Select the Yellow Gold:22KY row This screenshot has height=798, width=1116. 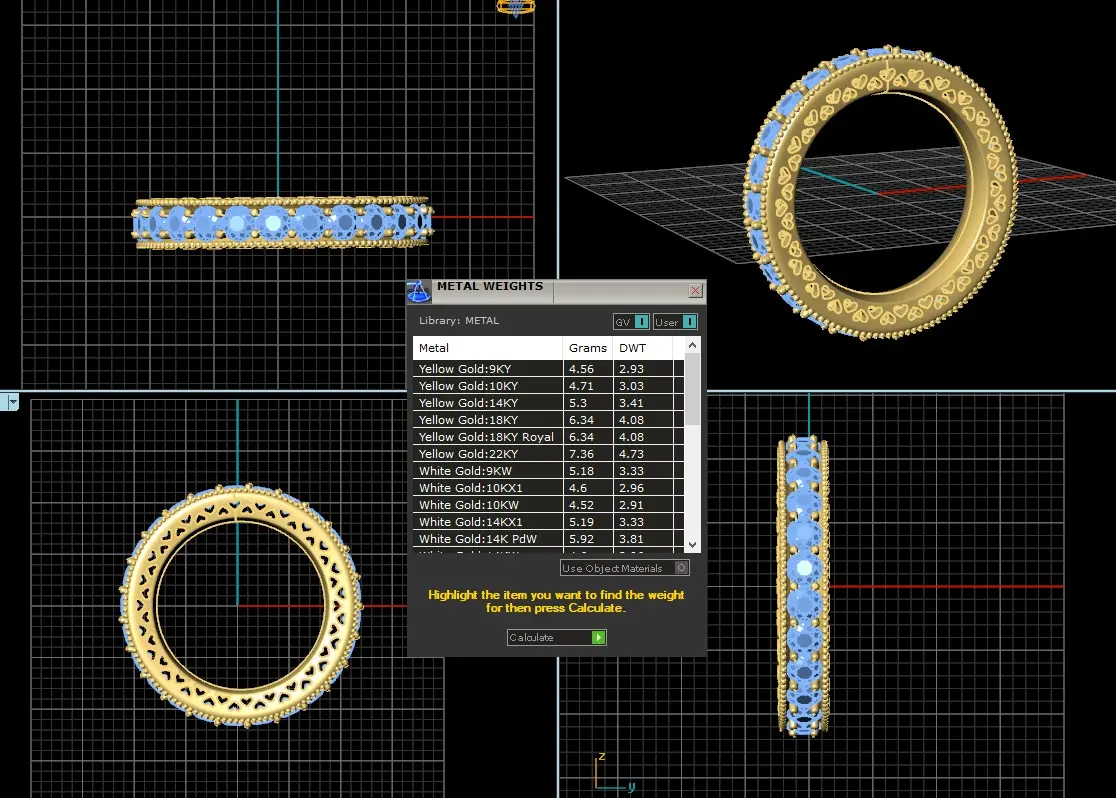(x=548, y=454)
